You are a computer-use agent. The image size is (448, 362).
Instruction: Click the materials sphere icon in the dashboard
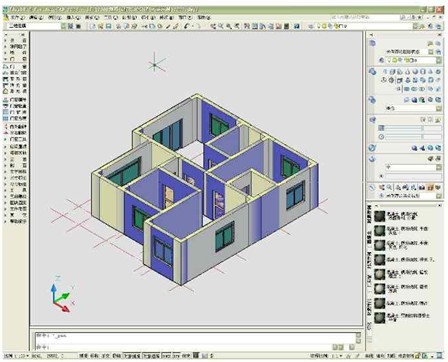[372, 148]
